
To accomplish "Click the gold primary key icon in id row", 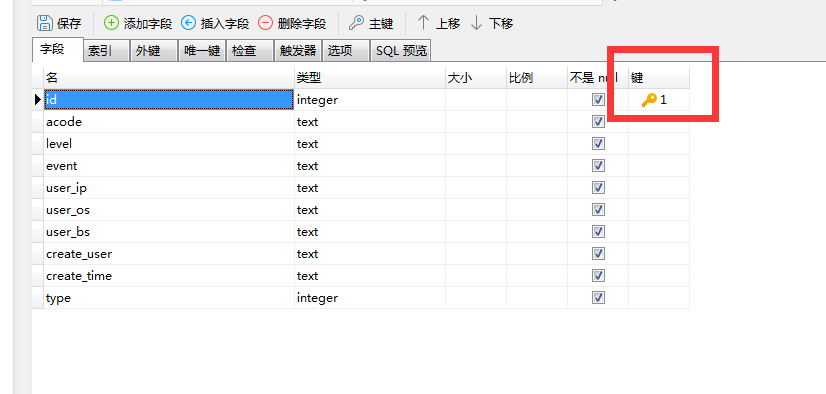I will pyautogui.click(x=648, y=100).
